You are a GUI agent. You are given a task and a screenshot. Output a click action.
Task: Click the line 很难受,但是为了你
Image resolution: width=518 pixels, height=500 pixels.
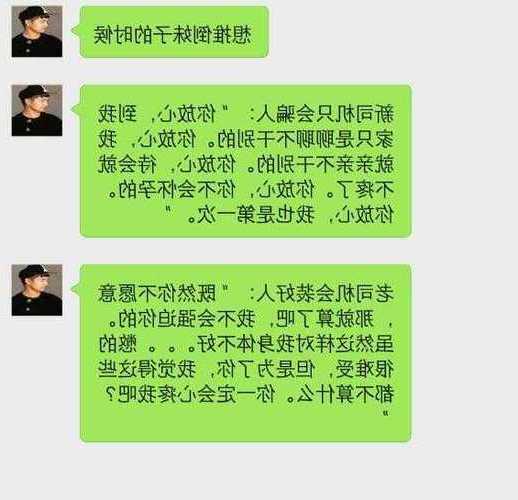click(246, 369)
